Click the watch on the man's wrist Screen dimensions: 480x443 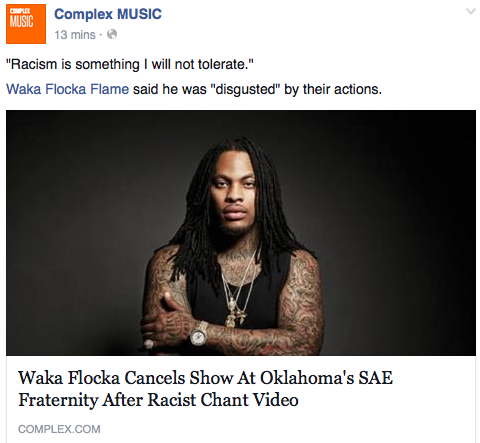pos(199,333)
